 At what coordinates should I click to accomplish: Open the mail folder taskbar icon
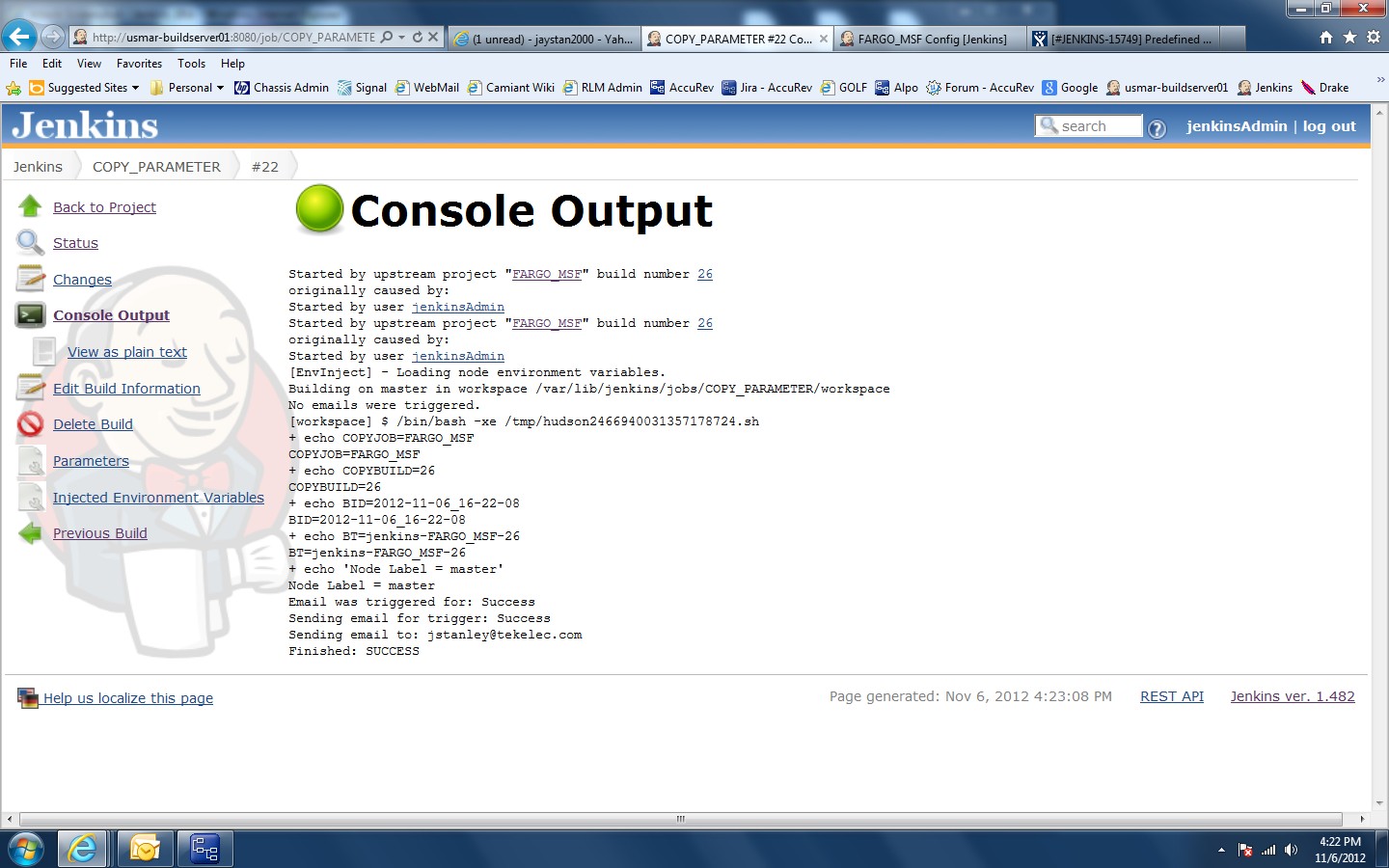coord(145,849)
